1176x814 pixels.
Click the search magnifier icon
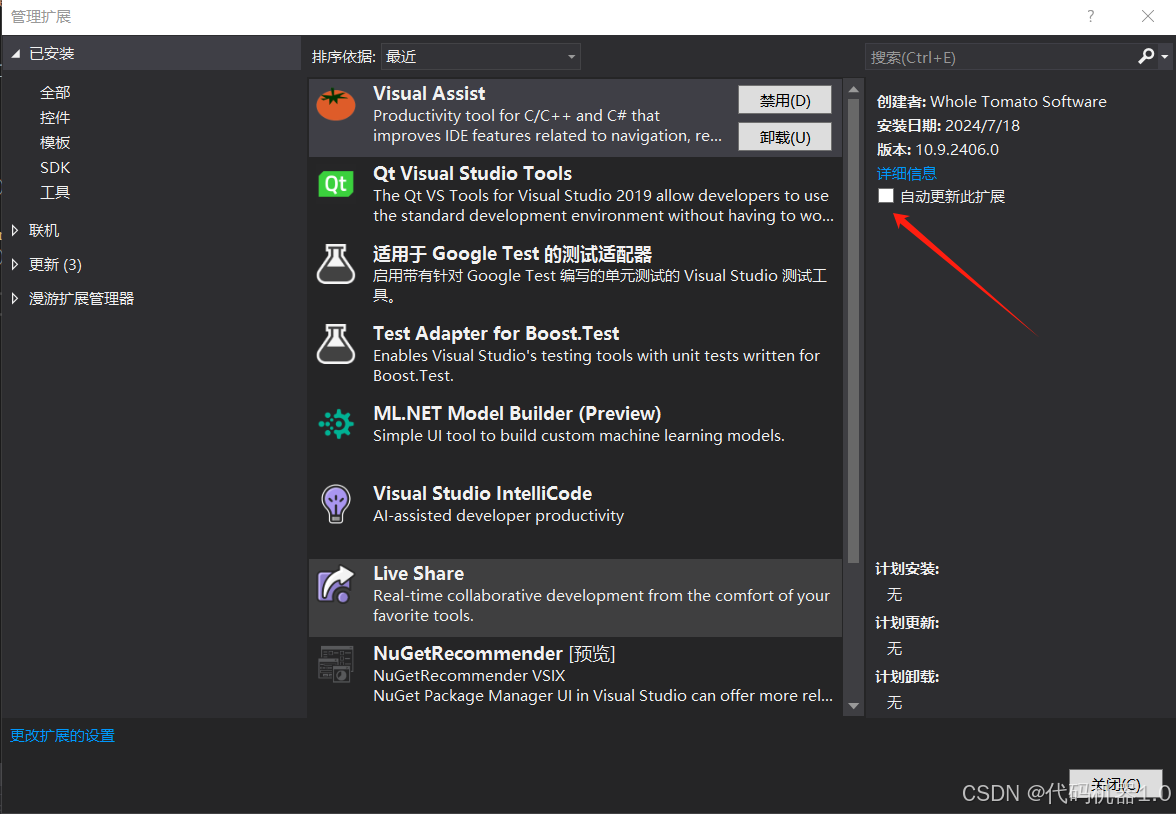pyautogui.click(x=1145, y=56)
